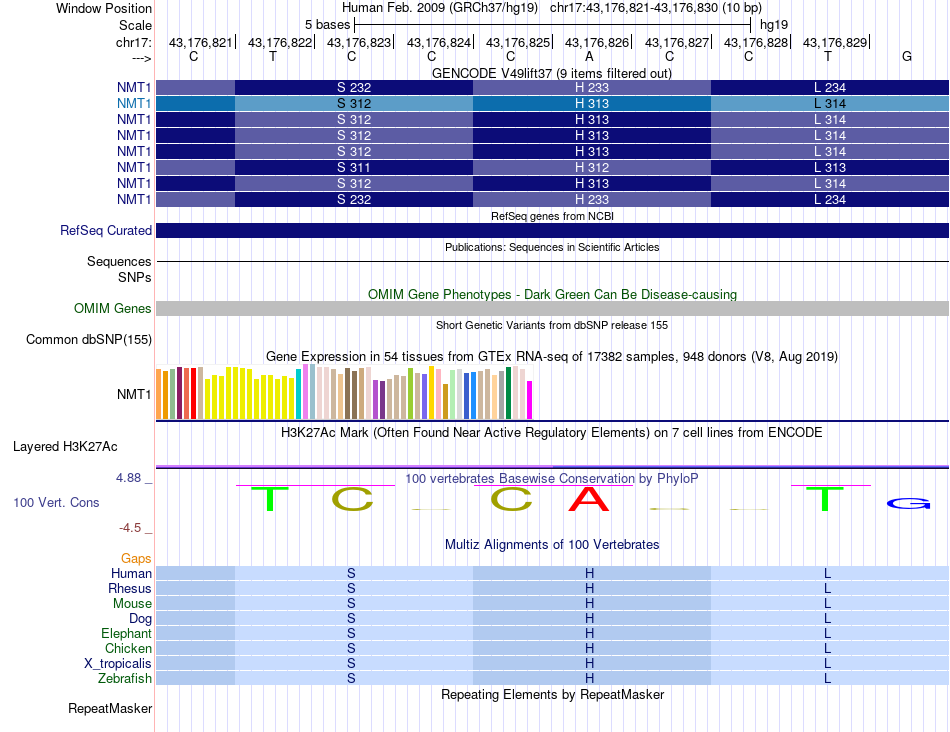950x732 pixels.
Task: Click base A in the sequence row
Action: 589,56
